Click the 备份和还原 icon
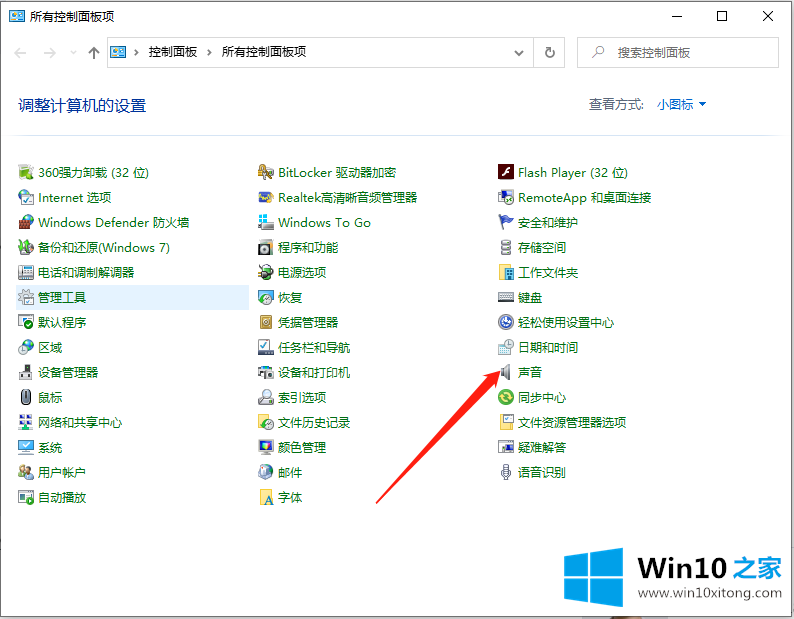 pyautogui.click(x=26, y=247)
